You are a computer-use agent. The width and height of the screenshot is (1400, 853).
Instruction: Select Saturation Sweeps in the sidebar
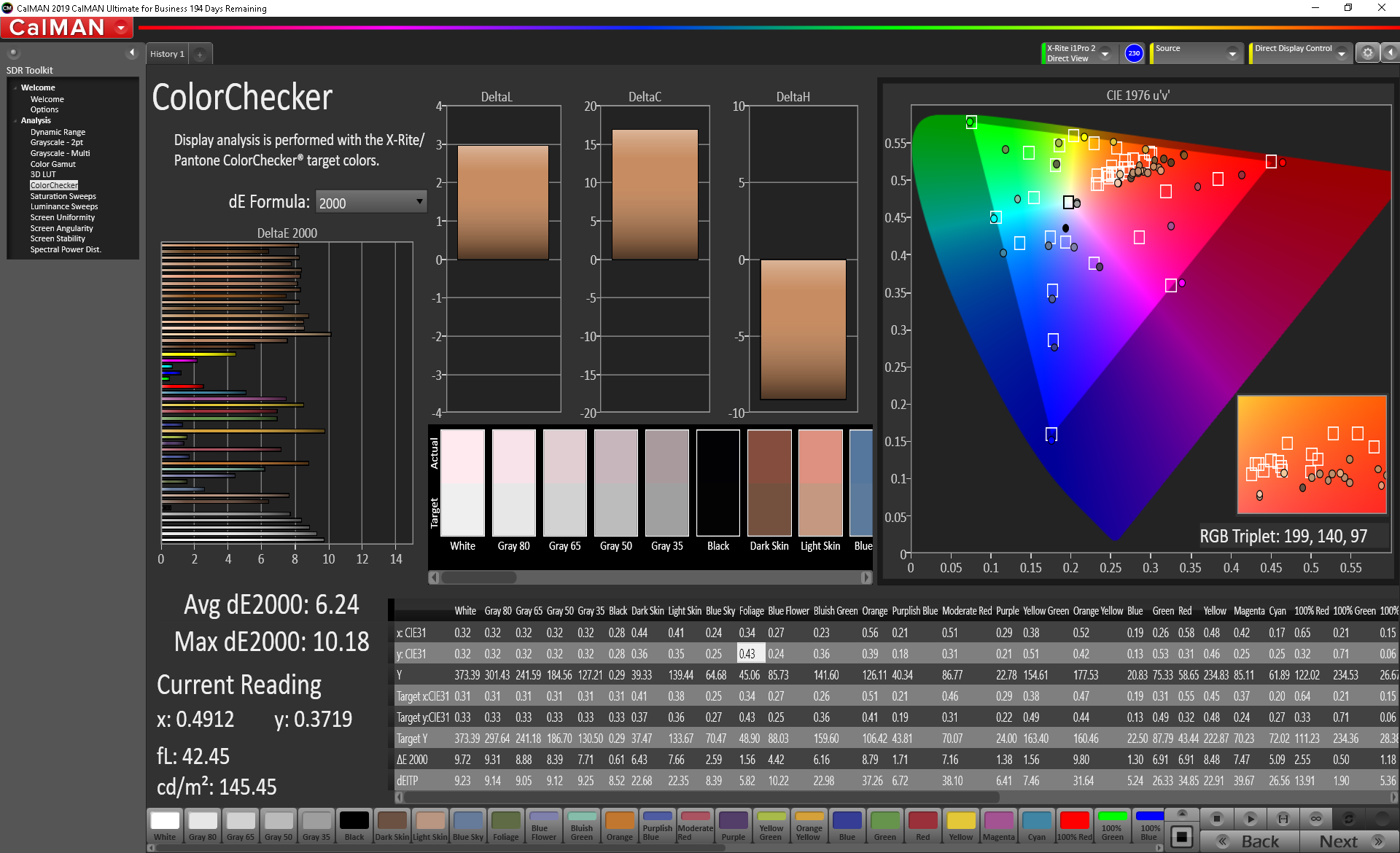point(63,196)
